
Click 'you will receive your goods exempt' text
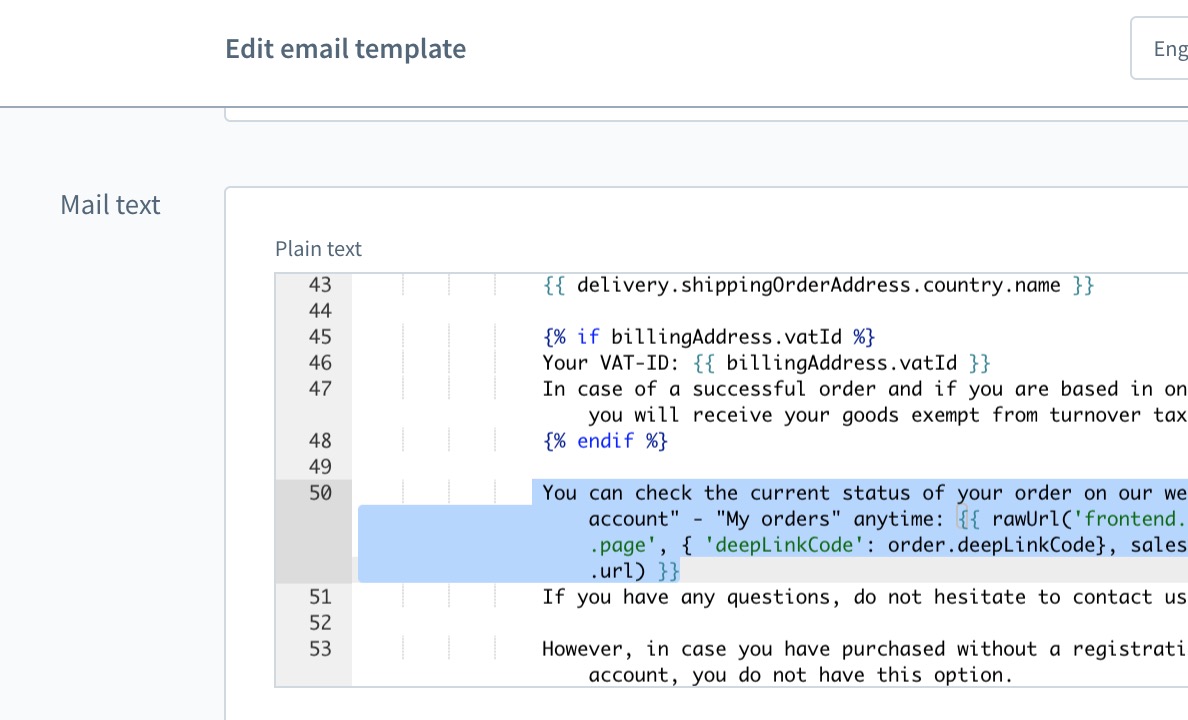887,415
